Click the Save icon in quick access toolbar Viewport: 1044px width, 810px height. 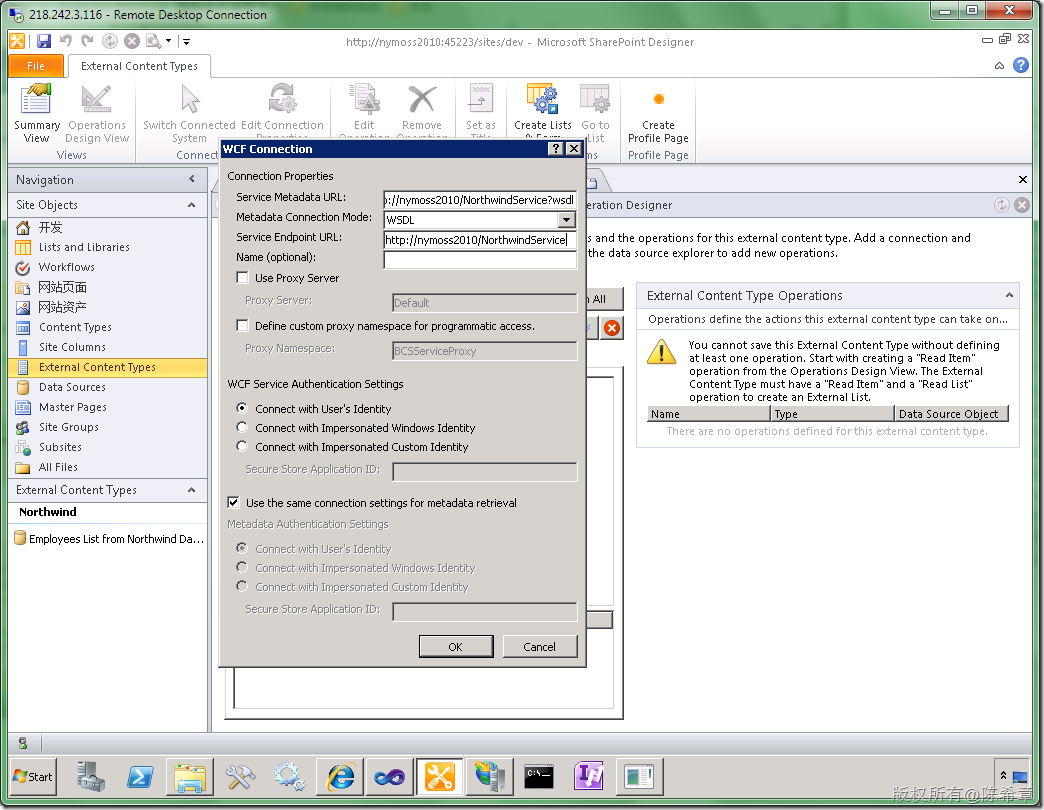44,41
